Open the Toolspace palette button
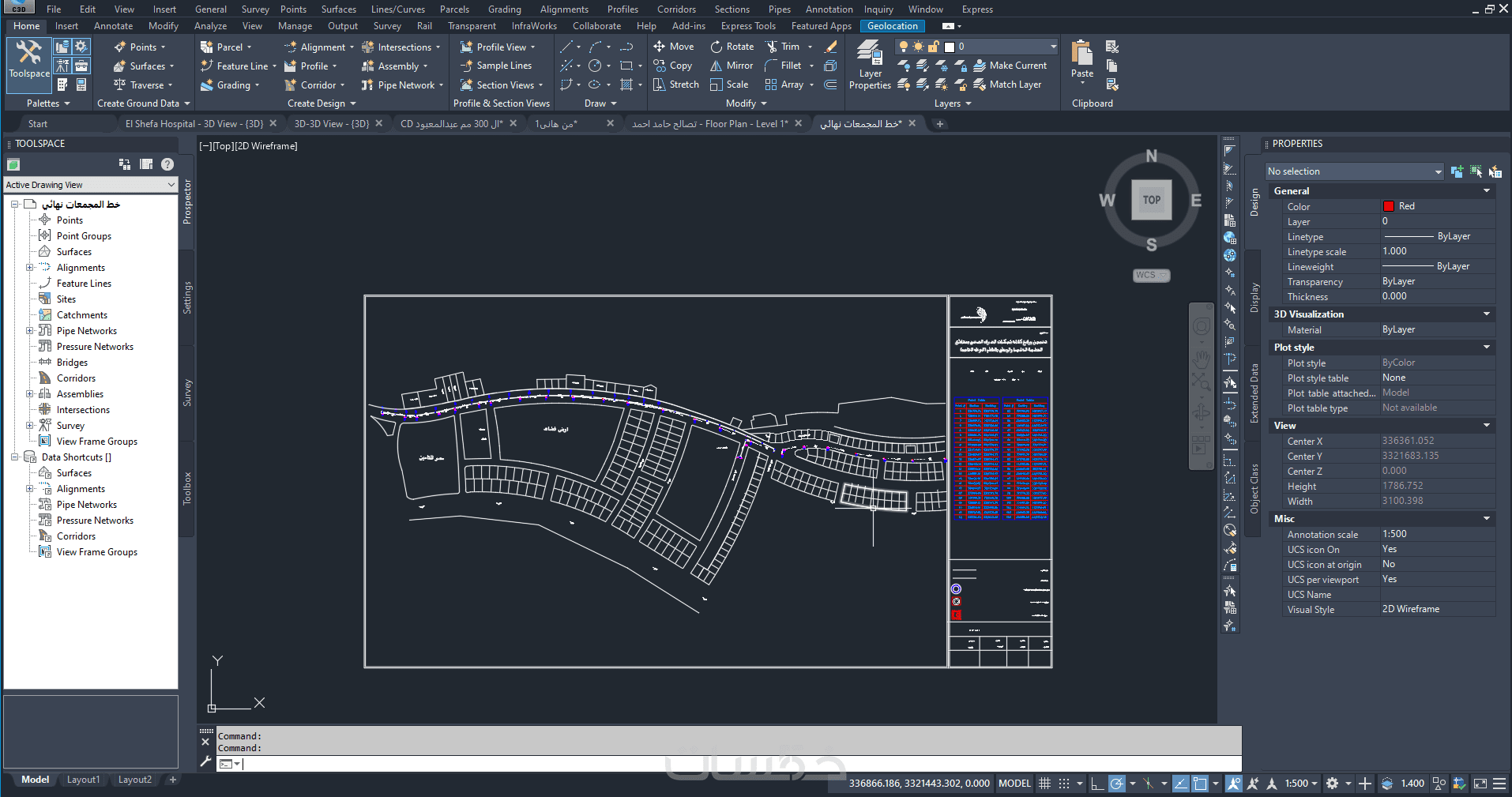Image resolution: width=1512 pixels, height=797 pixels. (29, 60)
